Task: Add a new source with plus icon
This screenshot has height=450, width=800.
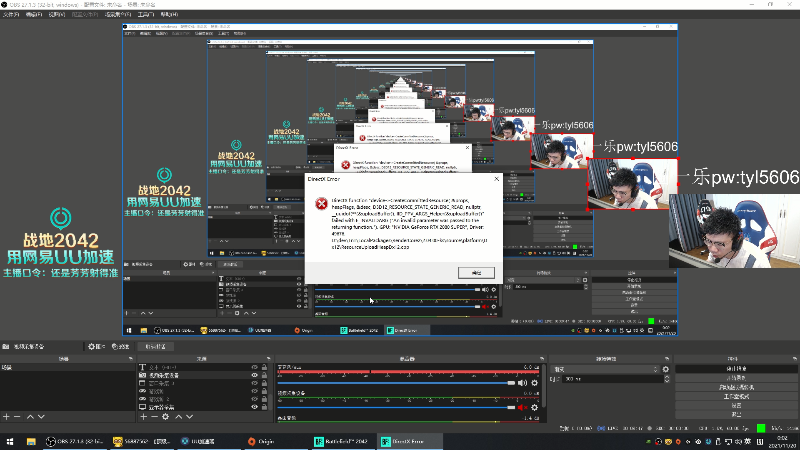Action: (143, 417)
